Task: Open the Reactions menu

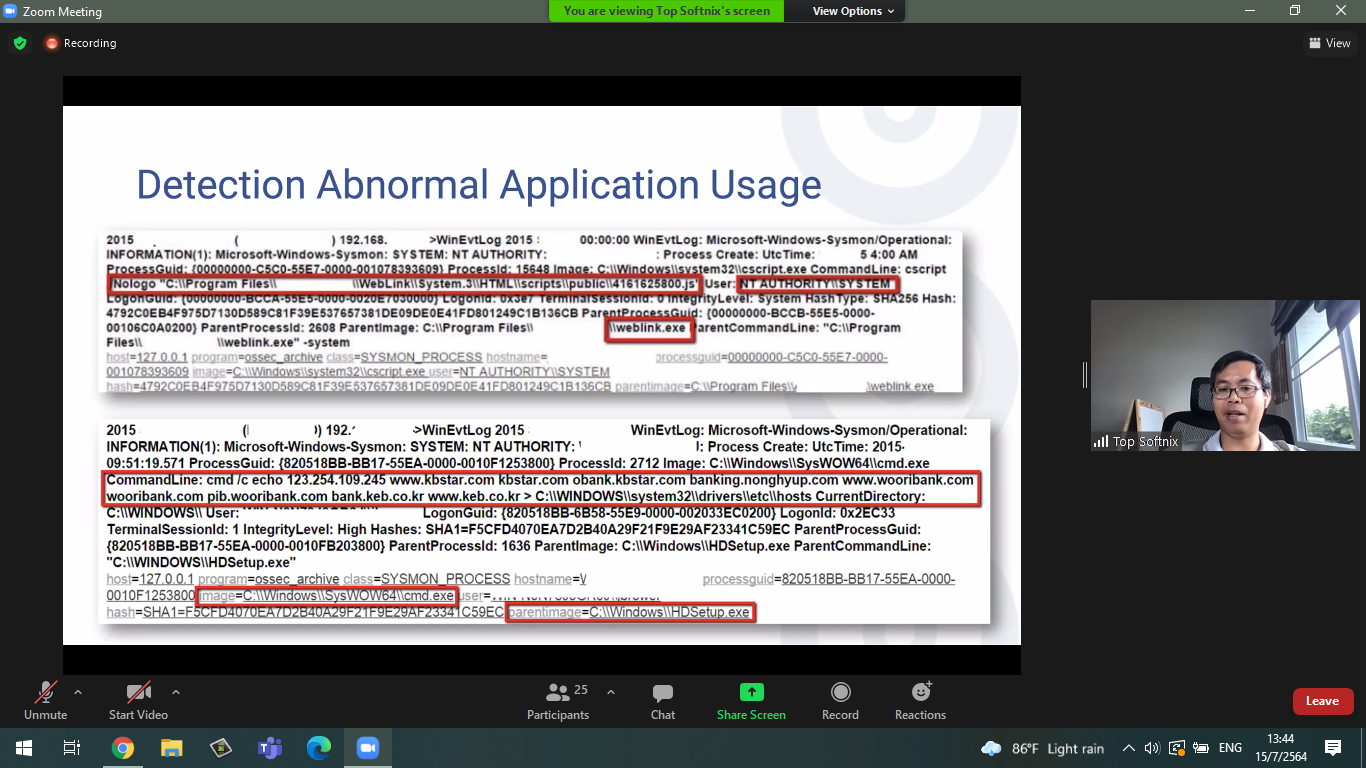Action: pos(920,701)
